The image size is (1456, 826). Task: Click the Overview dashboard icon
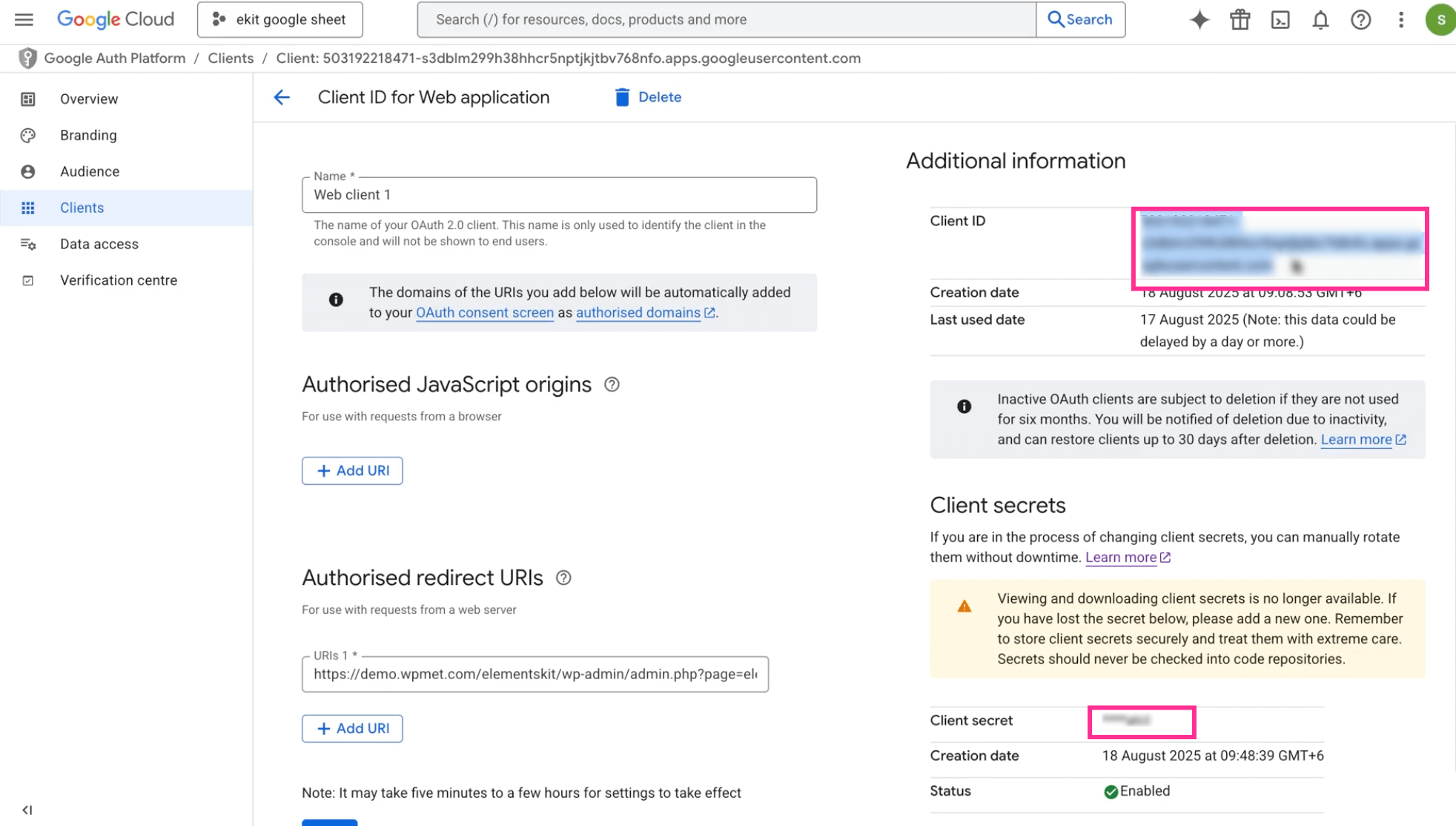pyautogui.click(x=28, y=99)
